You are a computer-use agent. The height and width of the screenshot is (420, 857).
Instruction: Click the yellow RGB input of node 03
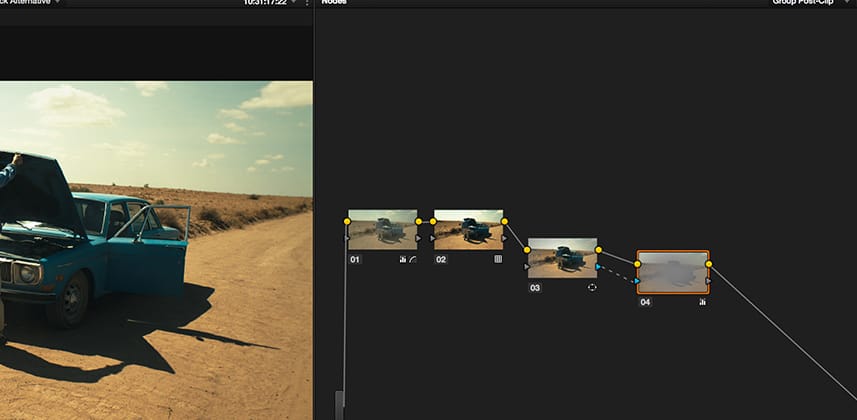(527, 250)
